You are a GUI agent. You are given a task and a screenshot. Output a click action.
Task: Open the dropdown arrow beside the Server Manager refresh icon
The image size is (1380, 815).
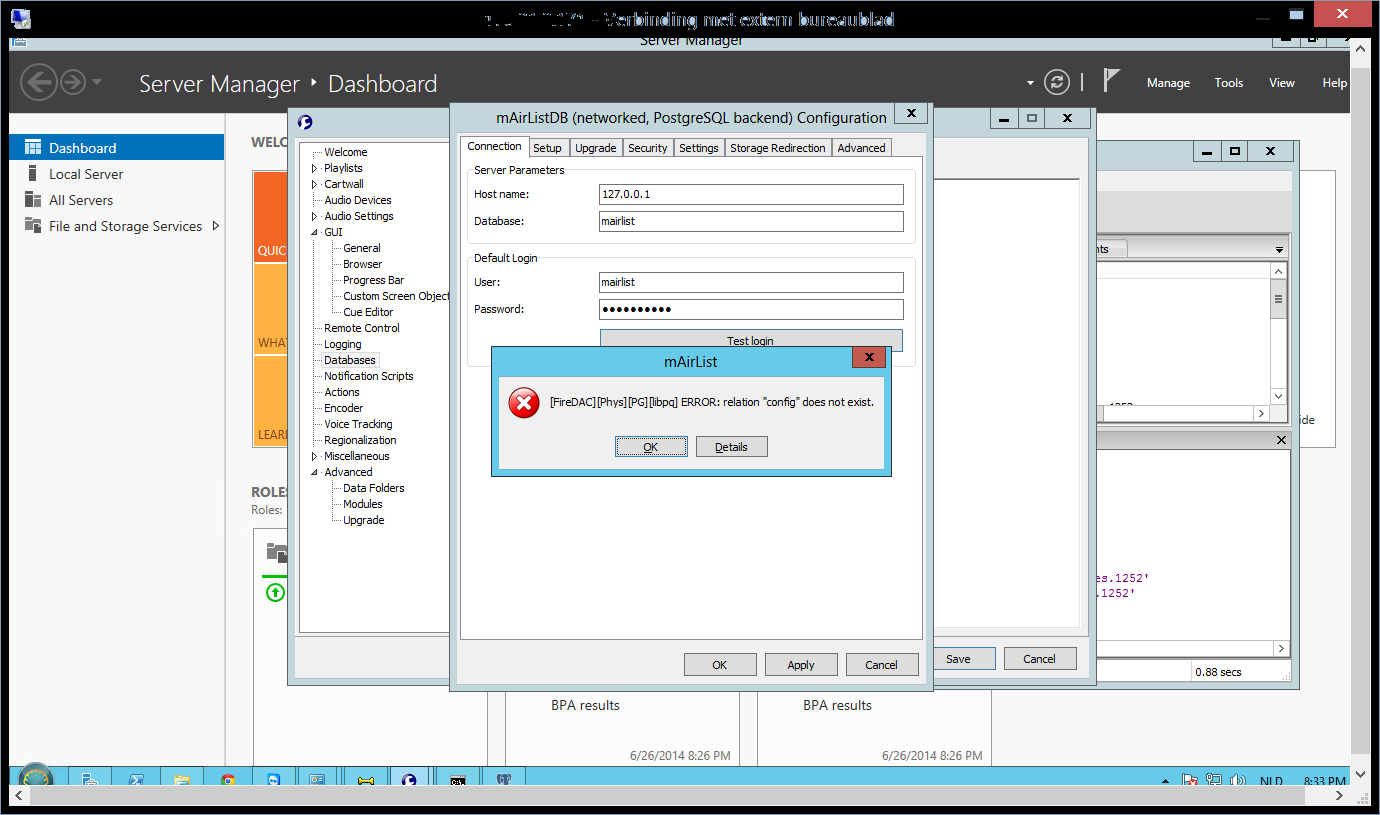[1030, 83]
